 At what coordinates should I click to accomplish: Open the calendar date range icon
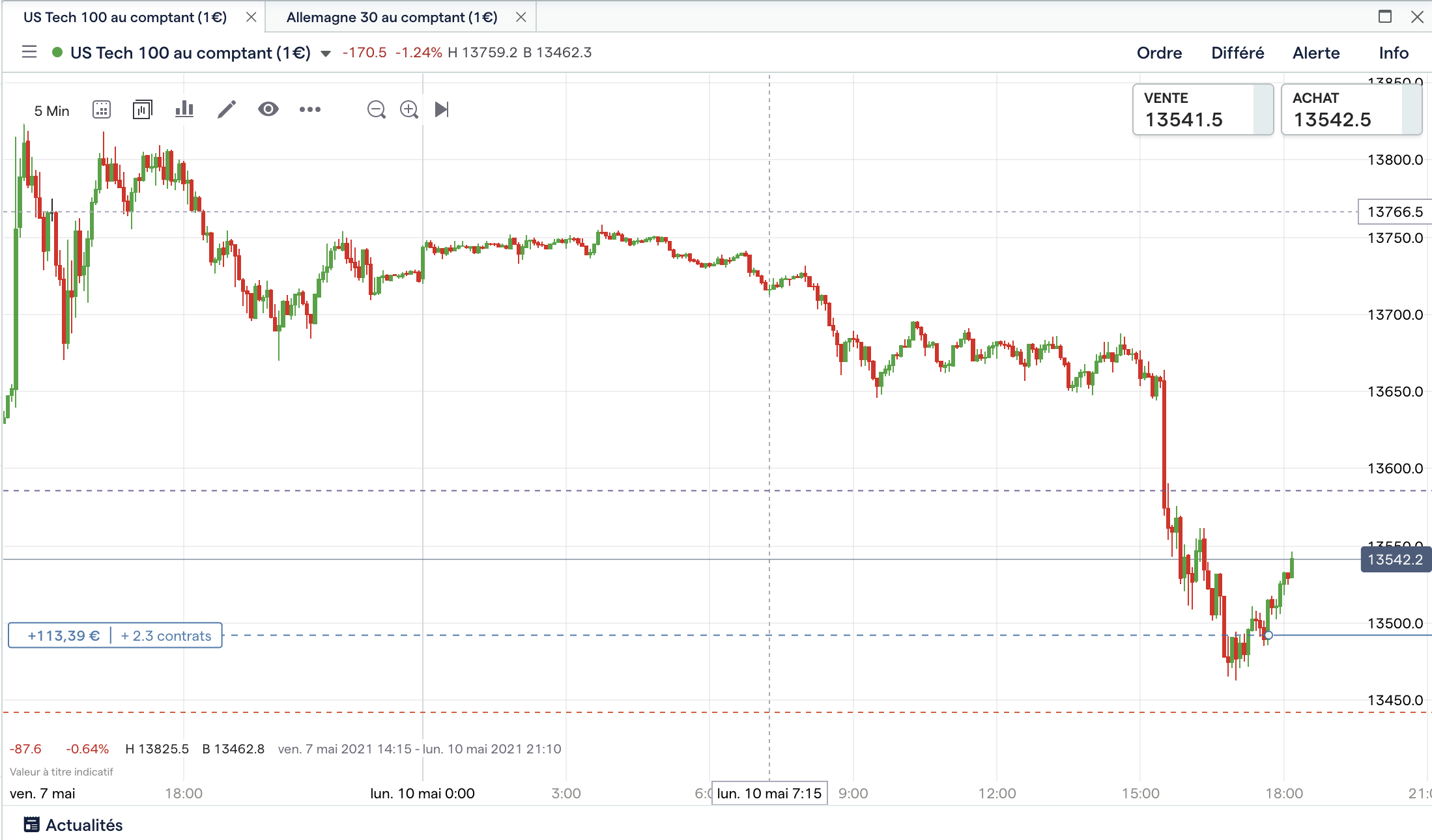click(x=102, y=109)
